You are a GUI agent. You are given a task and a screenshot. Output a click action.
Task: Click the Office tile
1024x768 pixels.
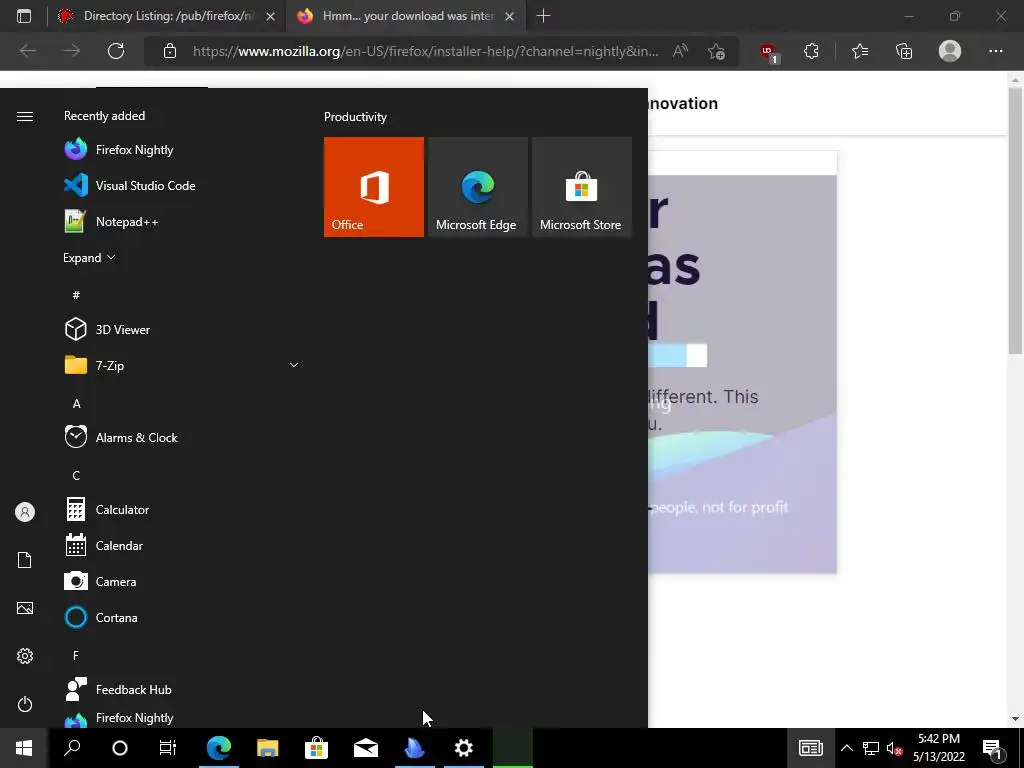374,187
